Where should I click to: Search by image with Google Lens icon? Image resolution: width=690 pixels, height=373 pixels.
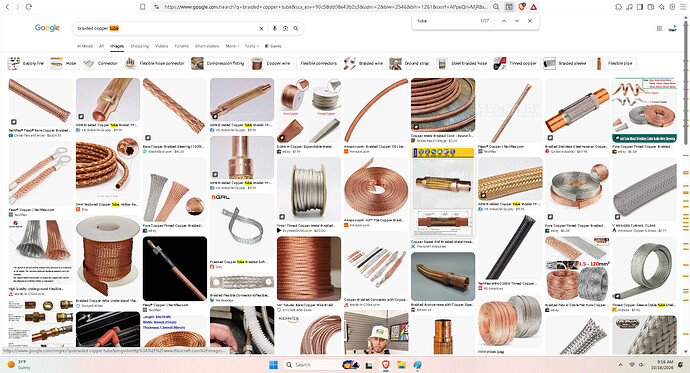tap(285, 29)
